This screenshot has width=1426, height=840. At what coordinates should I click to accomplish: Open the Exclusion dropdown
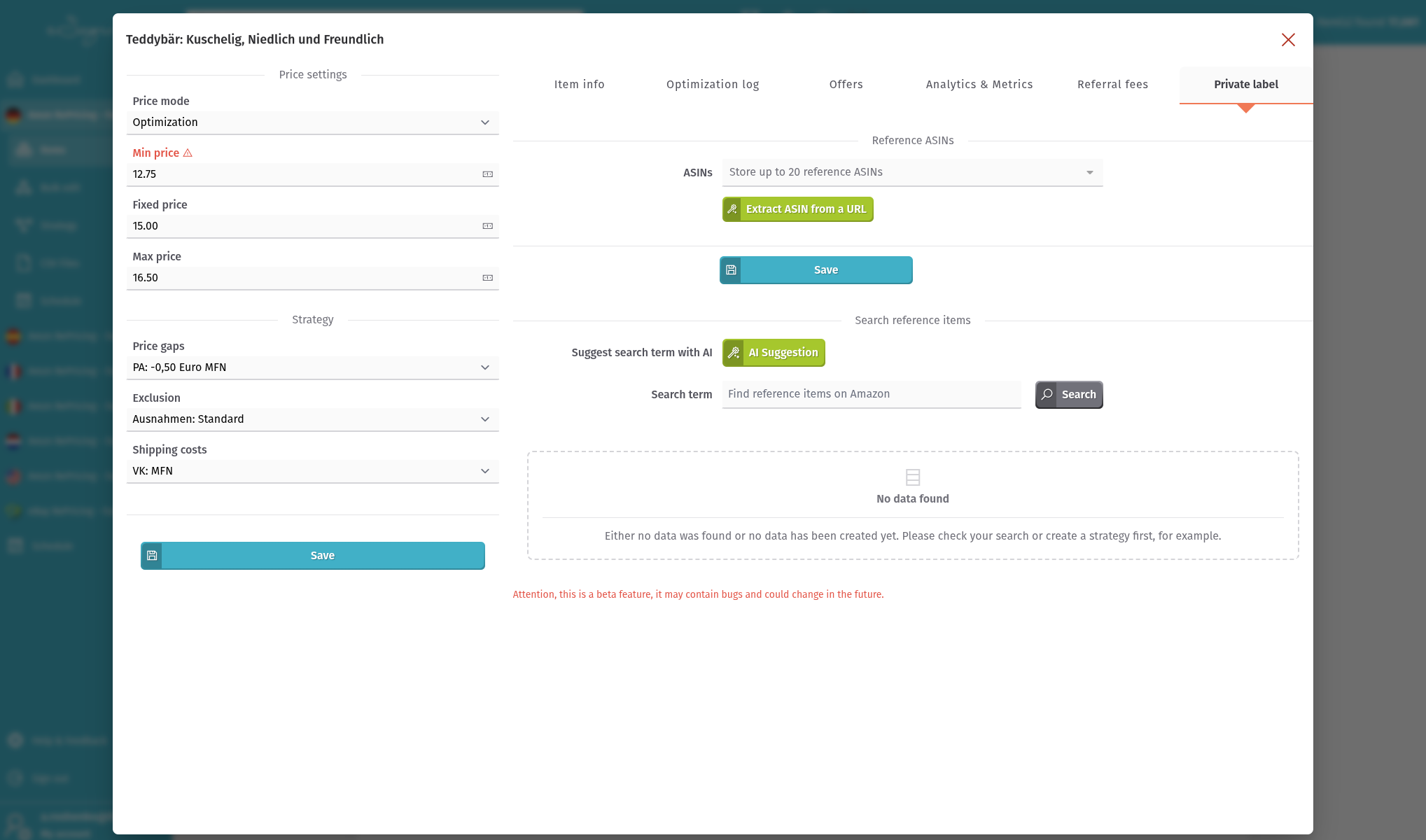click(312, 419)
